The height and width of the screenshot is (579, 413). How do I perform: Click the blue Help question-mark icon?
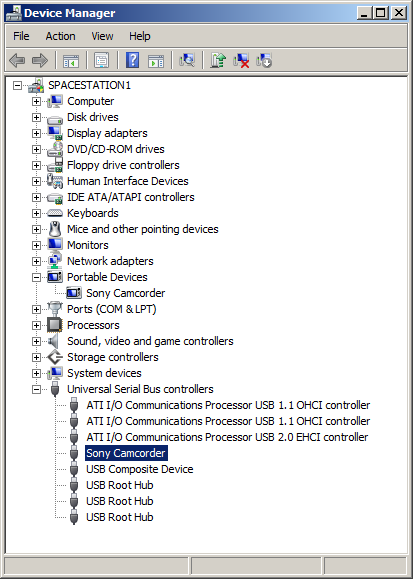coord(132,60)
